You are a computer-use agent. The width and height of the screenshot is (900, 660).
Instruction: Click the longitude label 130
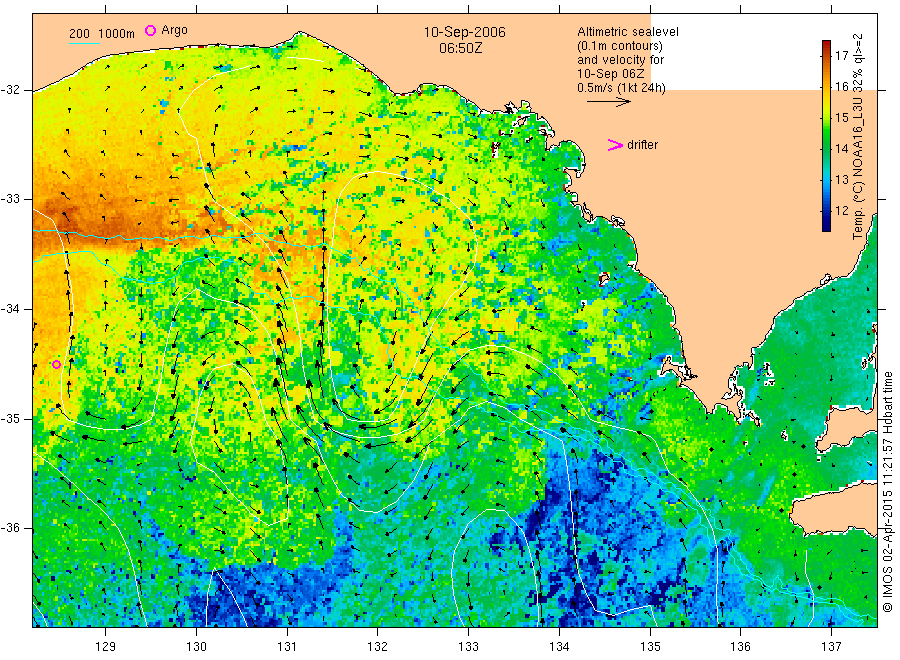pyautogui.click(x=196, y=647)
